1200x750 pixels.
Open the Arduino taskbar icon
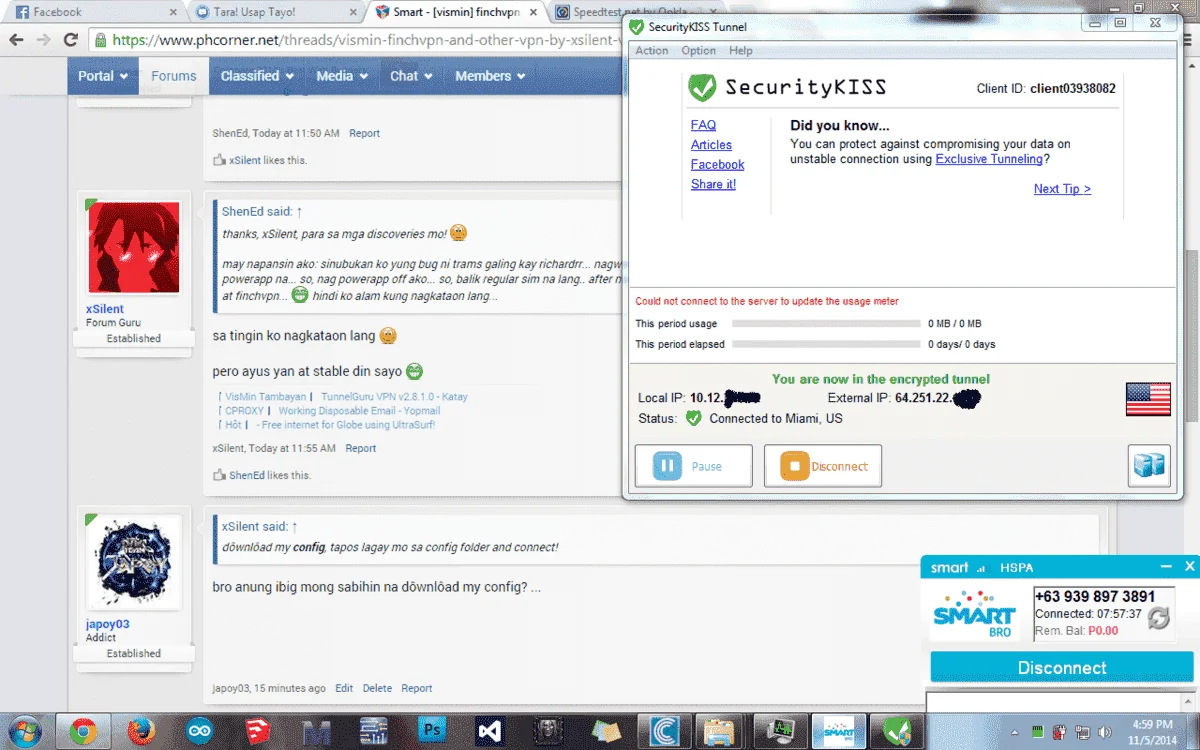click(199, 731)
